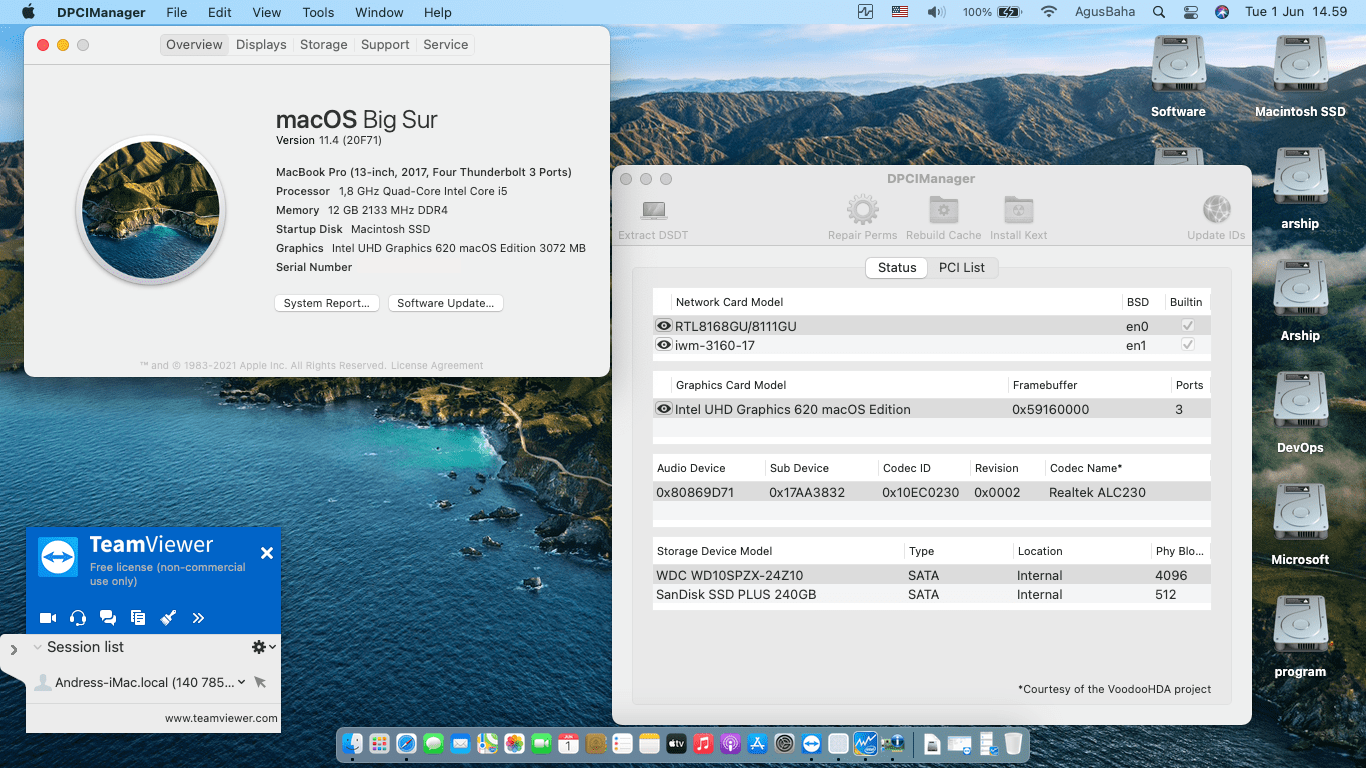Open System Preferences in the Dock
This screenshot has width=1366, height=768.
click(x=784, y=743)
